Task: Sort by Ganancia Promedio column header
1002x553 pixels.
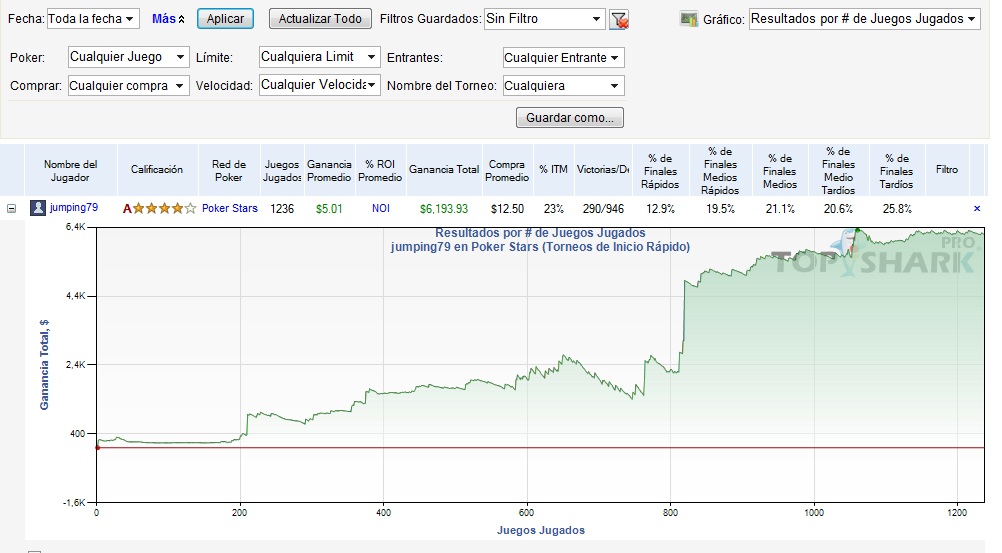Action: (329, 171)
